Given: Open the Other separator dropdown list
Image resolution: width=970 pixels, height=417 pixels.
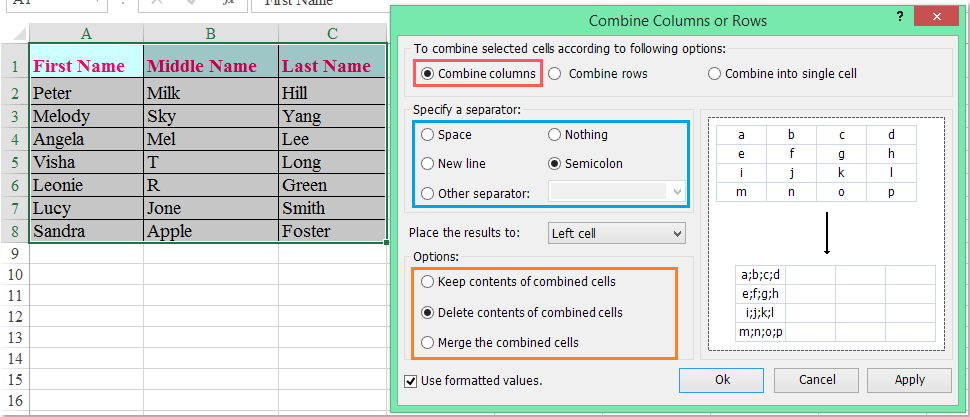Looking at the screenshot, I should 678,192.
